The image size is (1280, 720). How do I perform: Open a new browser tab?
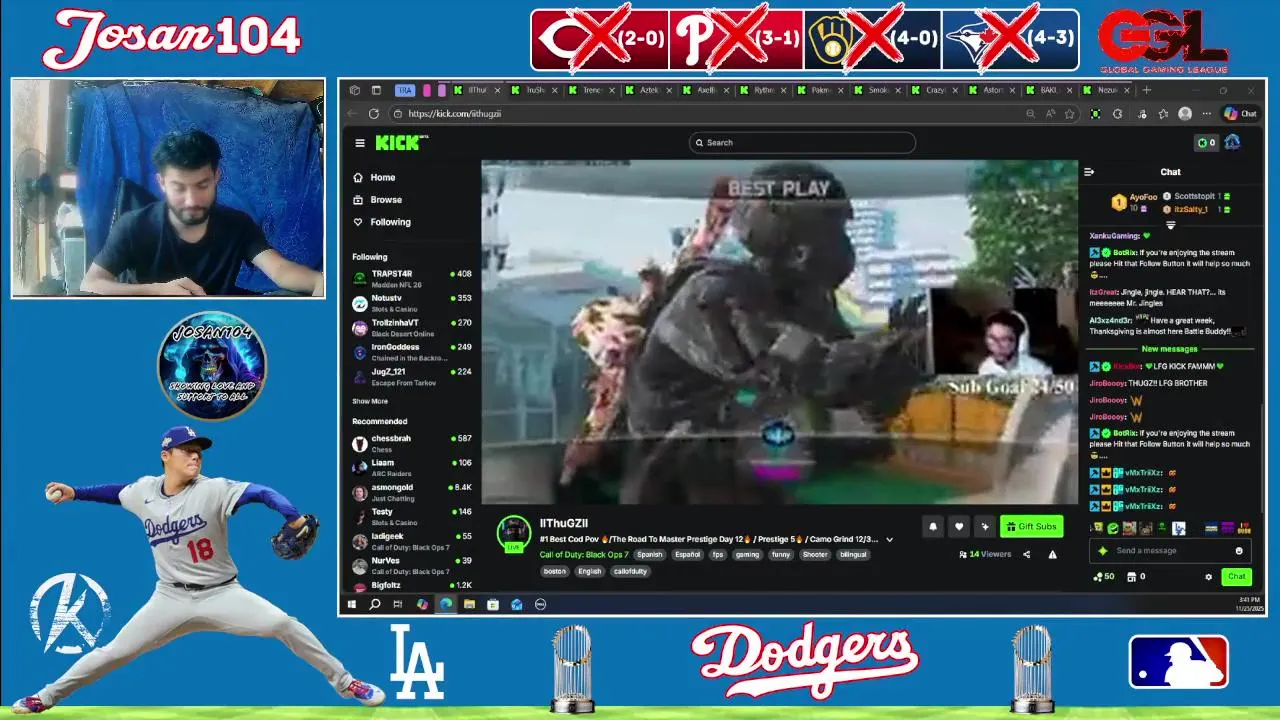[x=1147, y=90]
